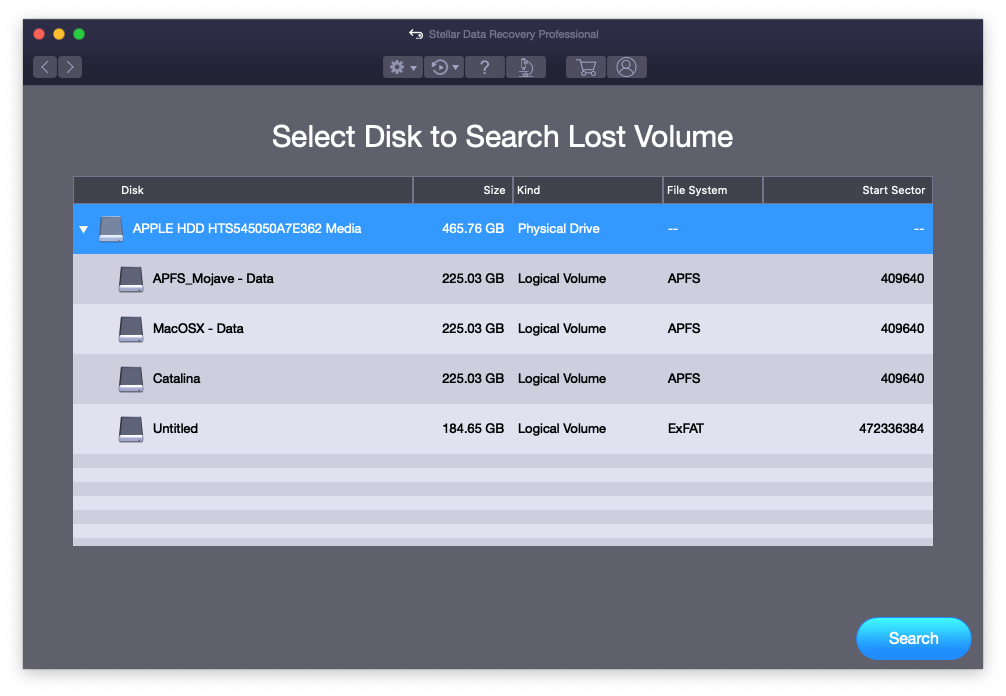This screenshot has width=1006, height=696.
Task: Click the drive icon beside APFS_Mojave - Data
Action: coord(131,279)
